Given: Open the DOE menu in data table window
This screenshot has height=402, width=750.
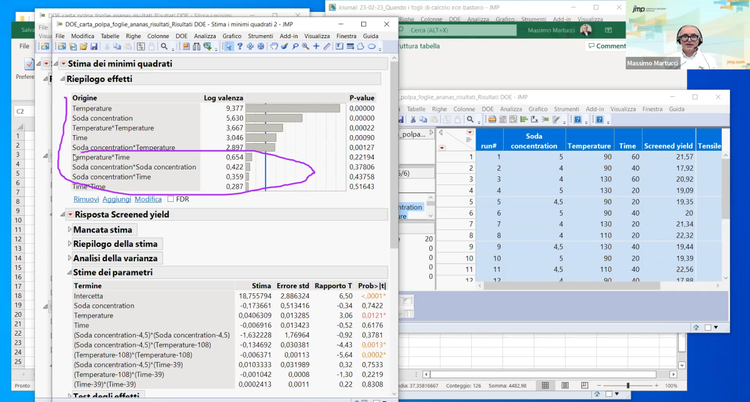Looking at the screenshot, I should tap(487, 108).
